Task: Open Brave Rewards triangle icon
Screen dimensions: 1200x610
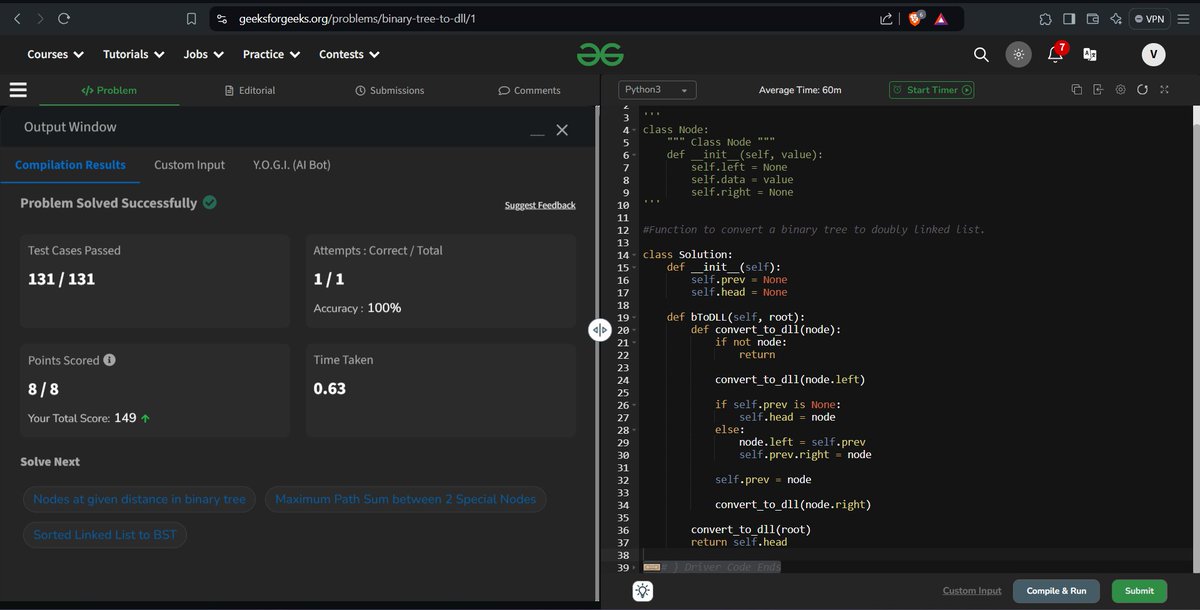Action: click(x=941, y=19)
